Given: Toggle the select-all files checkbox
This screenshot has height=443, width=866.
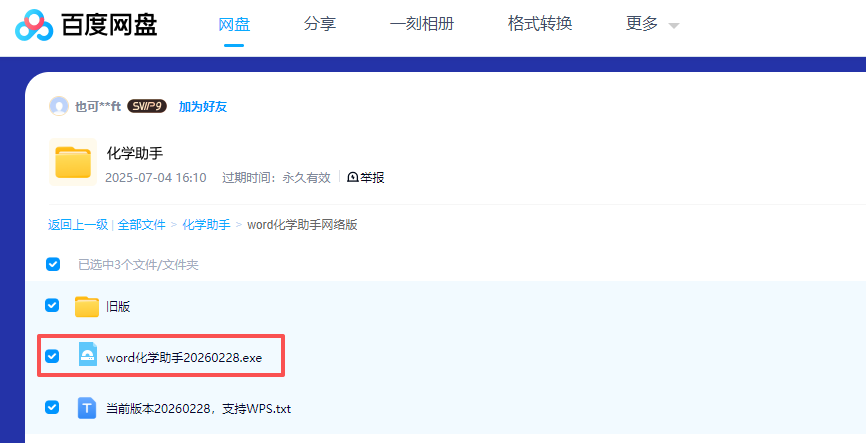Looking at the screenshot, I should (x=53, y=265).
